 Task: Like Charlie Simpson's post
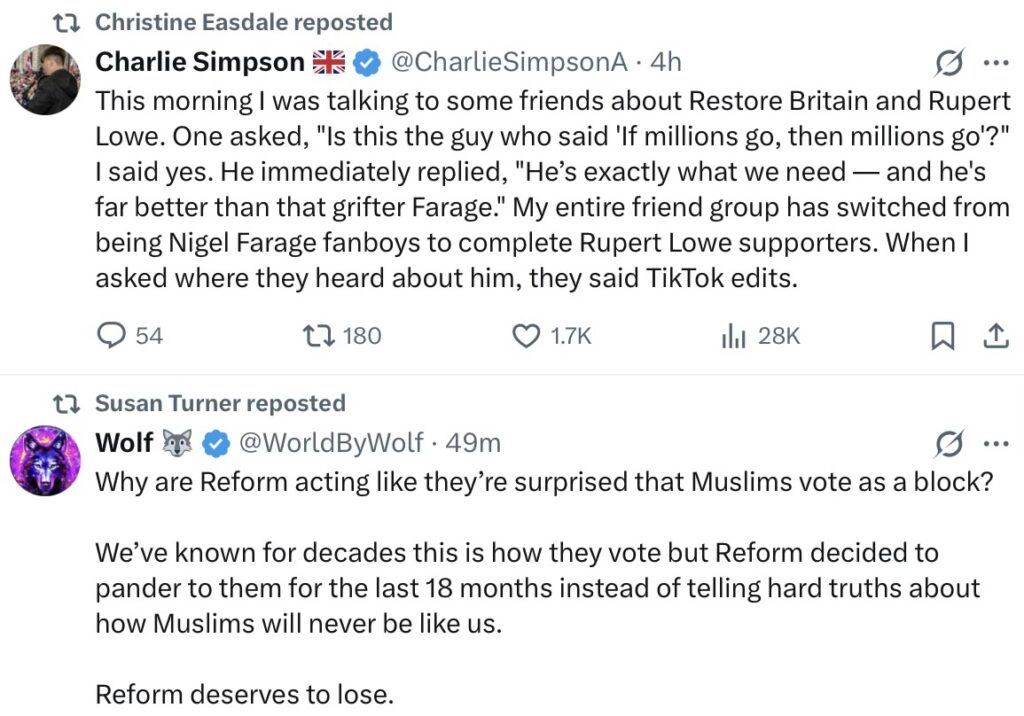pyautogui.click(x=526, y=336)
